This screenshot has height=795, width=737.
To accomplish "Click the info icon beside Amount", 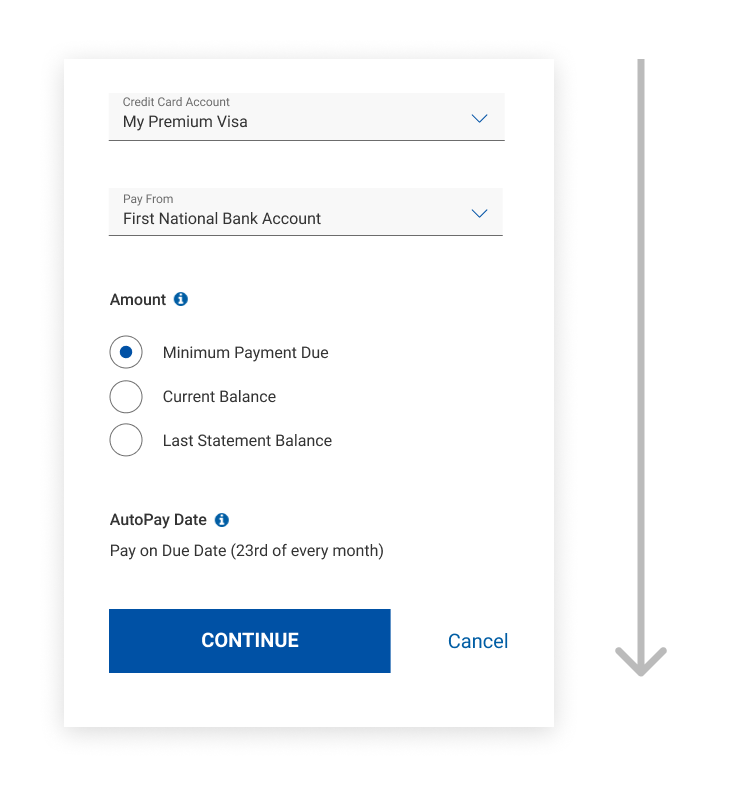I will point(181,299).
